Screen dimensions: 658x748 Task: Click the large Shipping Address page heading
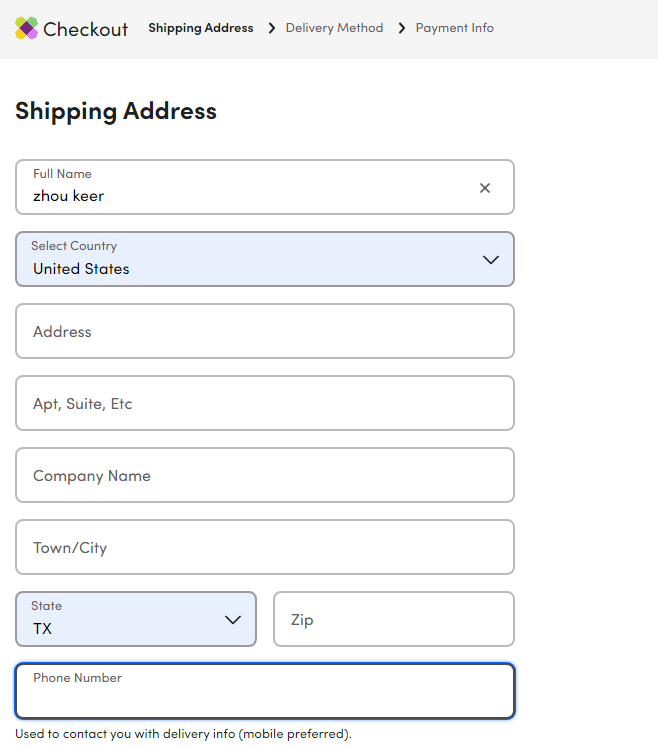116,111
